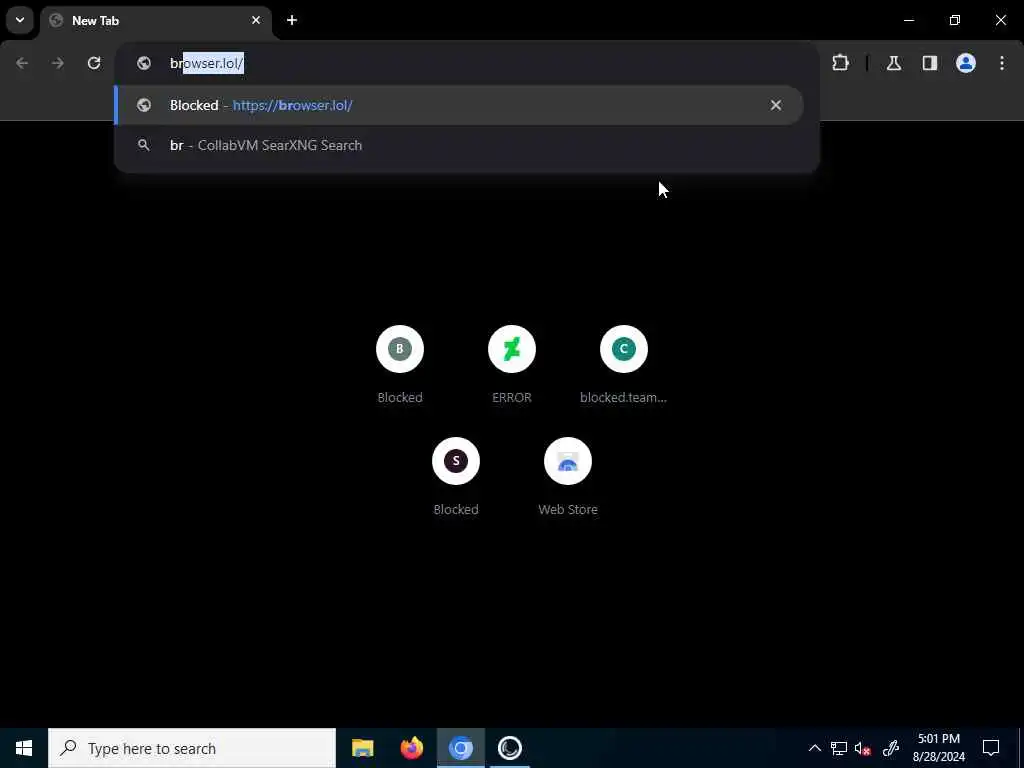The width and height of the screenshot is (1024, 768).
Task: Open the ERROR shortcut tile
Action: [x=512, y=364]
